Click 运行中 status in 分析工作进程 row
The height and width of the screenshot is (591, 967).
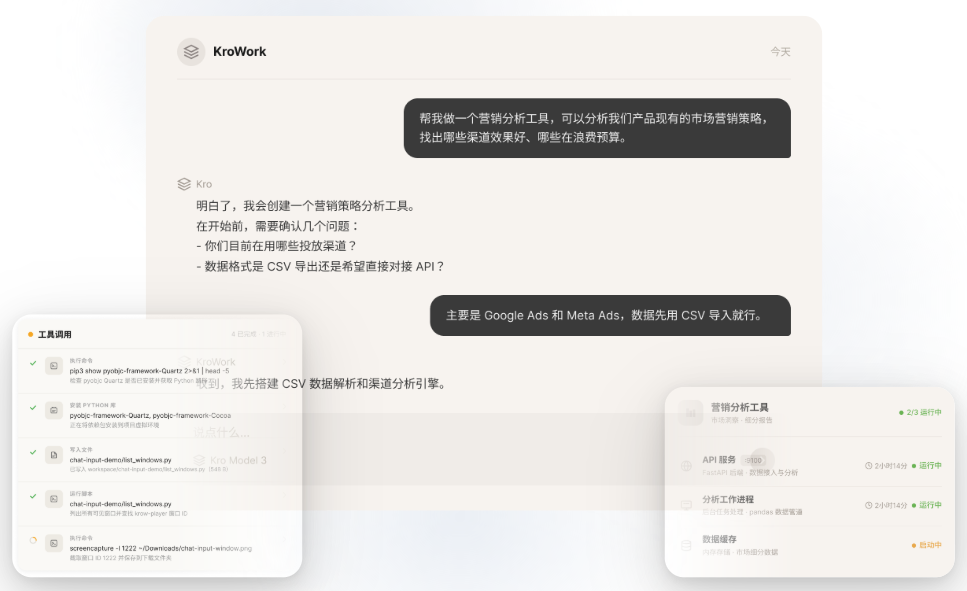tap(927, 505)
